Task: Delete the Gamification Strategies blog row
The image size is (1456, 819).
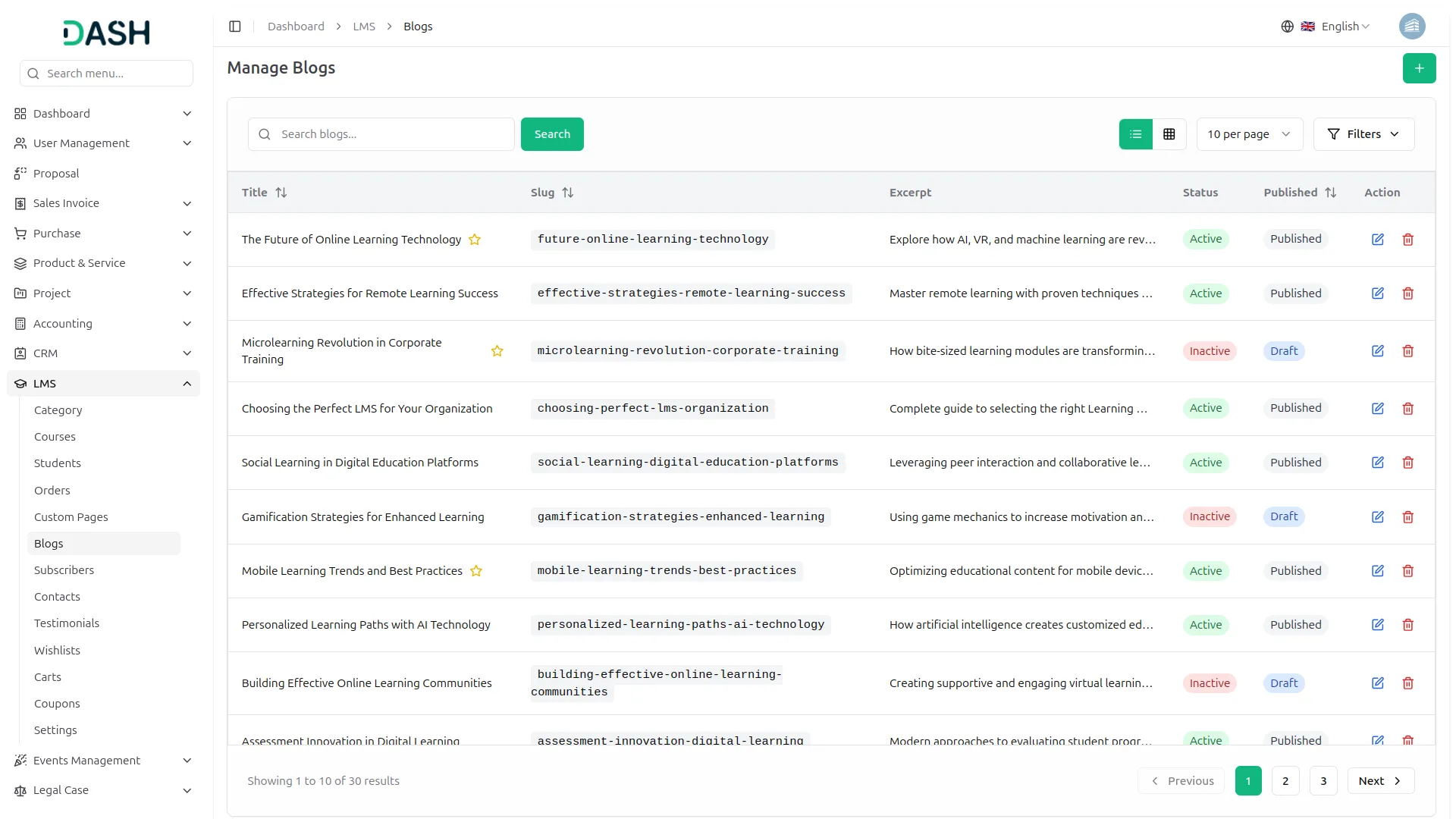Action: coord(1407,517)
